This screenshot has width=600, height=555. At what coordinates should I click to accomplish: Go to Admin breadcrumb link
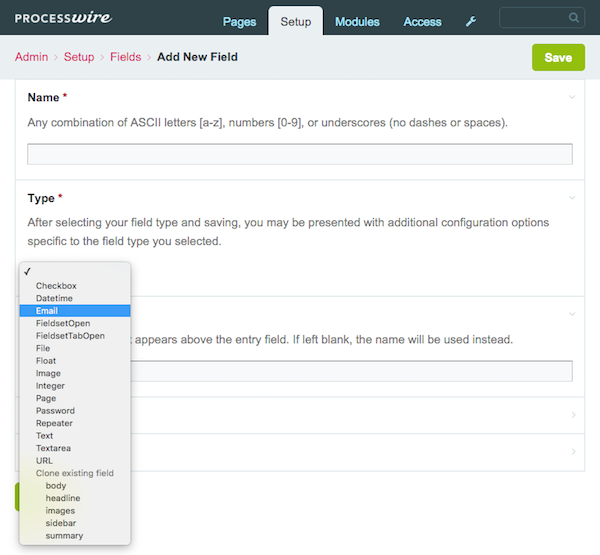point(31,57)
